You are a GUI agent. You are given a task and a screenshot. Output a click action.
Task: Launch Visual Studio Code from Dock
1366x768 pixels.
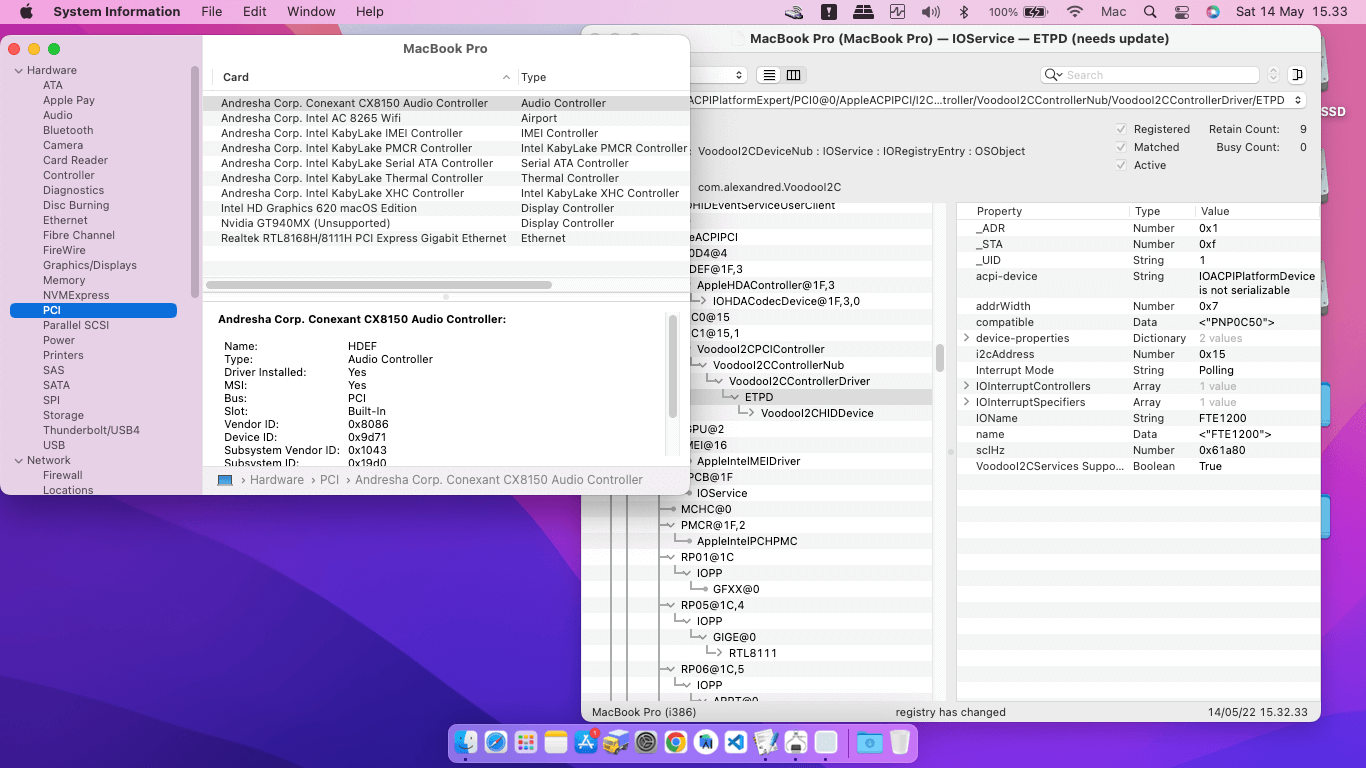click(736, 742)
